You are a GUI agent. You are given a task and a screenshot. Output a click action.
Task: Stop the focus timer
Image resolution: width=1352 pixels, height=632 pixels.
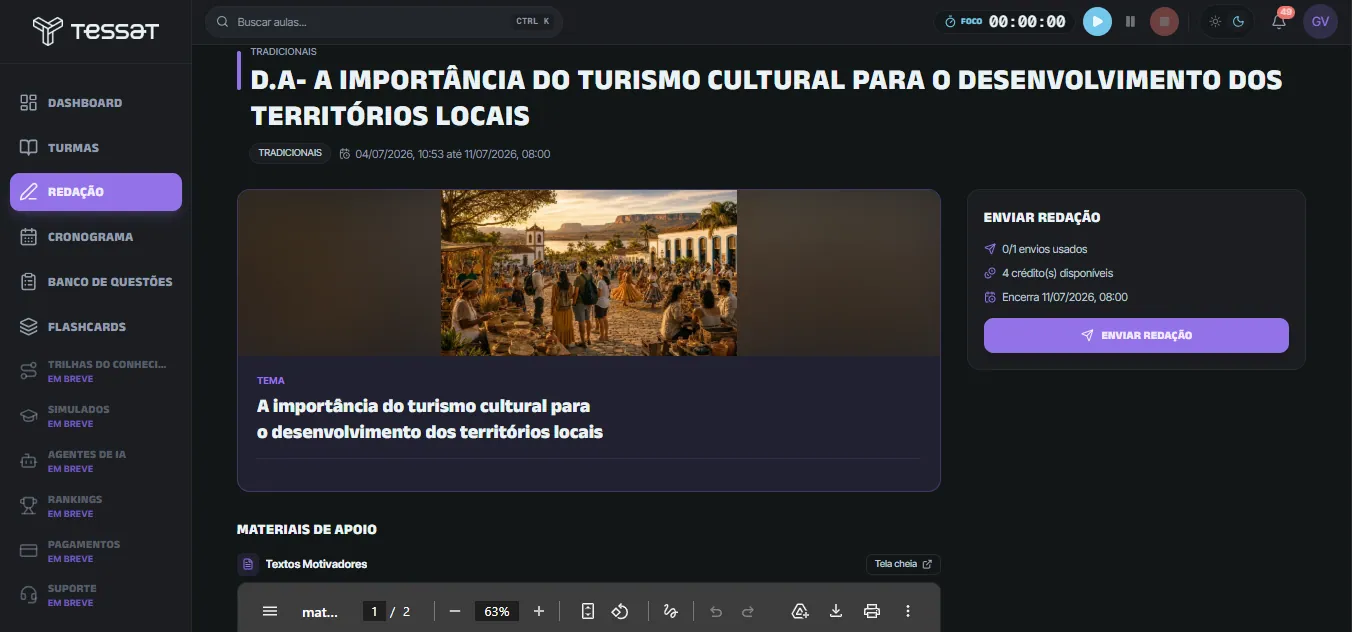1164,21
